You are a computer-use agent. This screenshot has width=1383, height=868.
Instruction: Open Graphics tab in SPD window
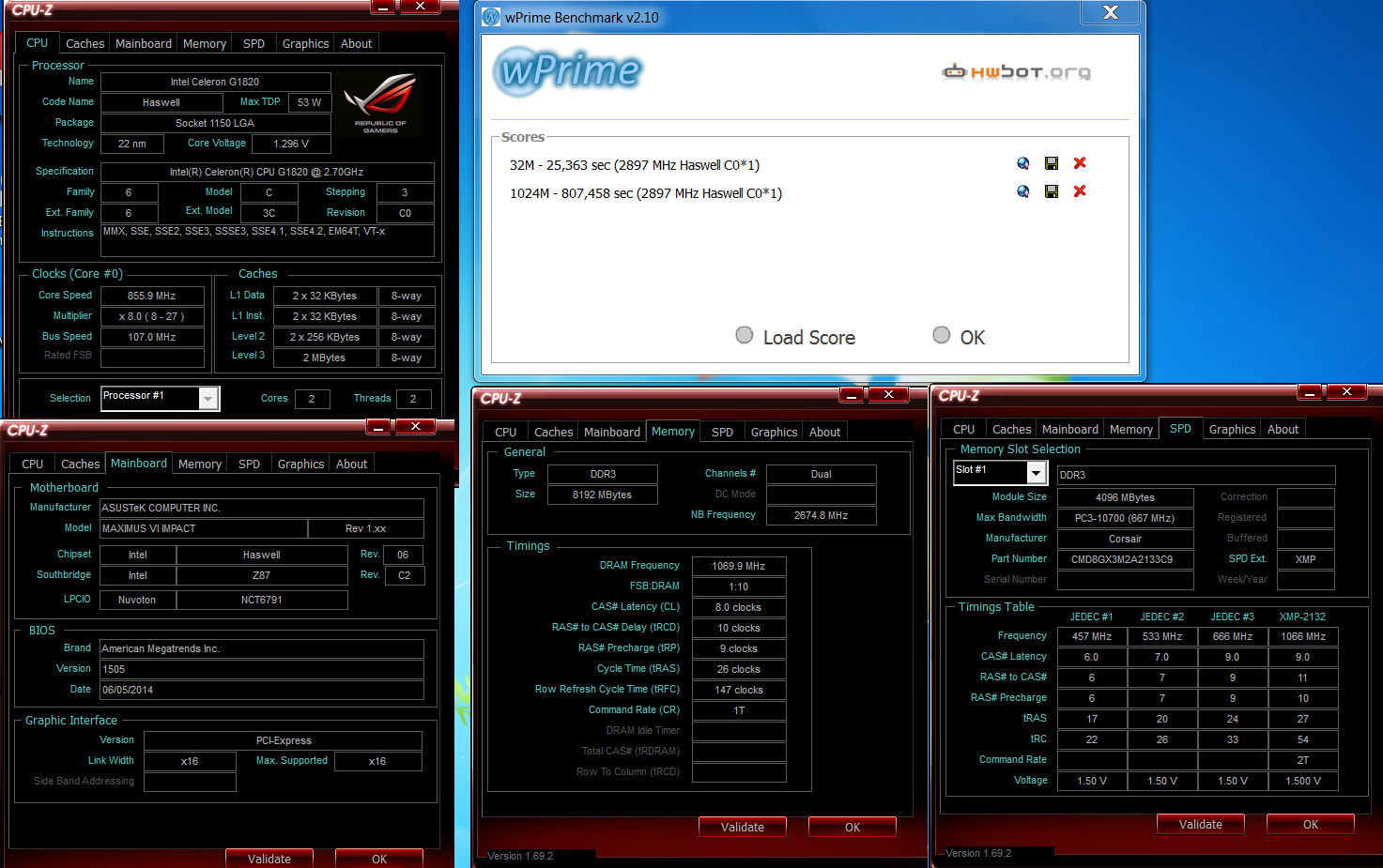(1232, 430)
